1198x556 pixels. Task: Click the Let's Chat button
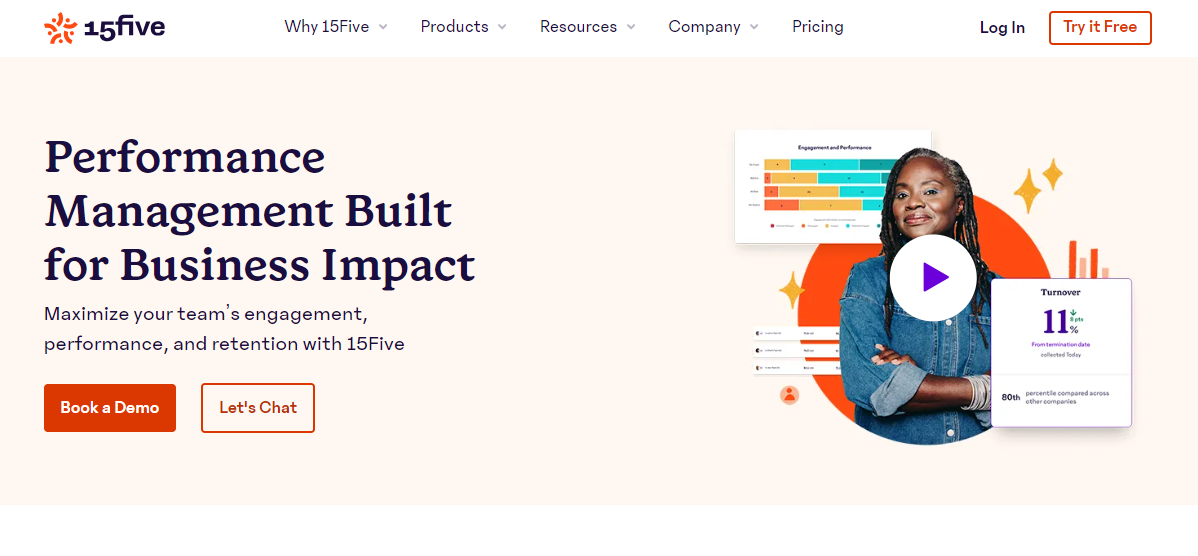(258, 408)
